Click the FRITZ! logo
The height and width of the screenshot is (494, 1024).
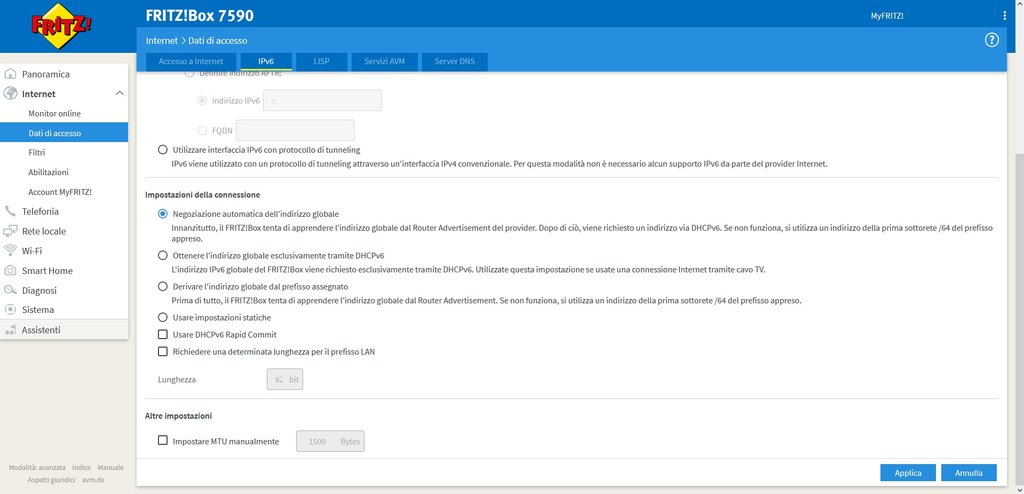[61, 25]
